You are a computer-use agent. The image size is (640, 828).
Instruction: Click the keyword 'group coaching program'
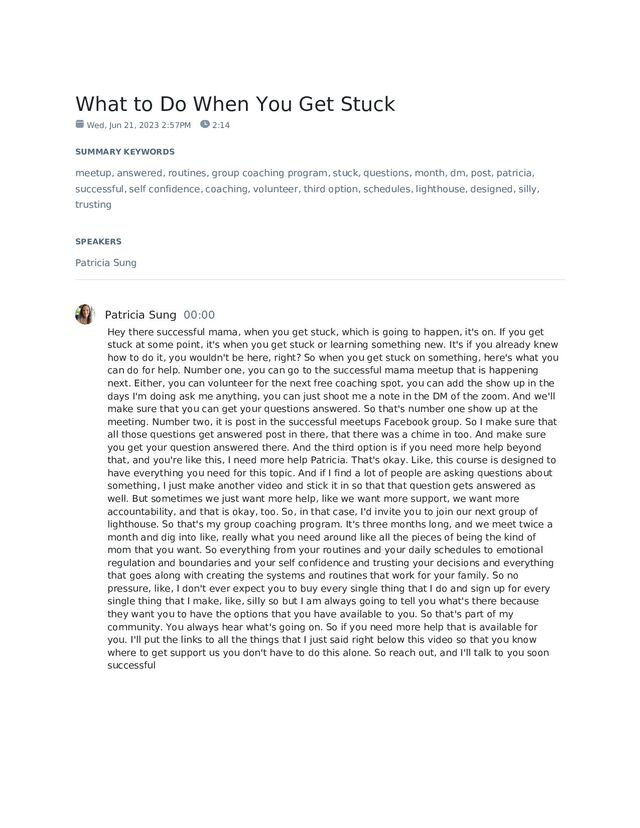[269, 173]
